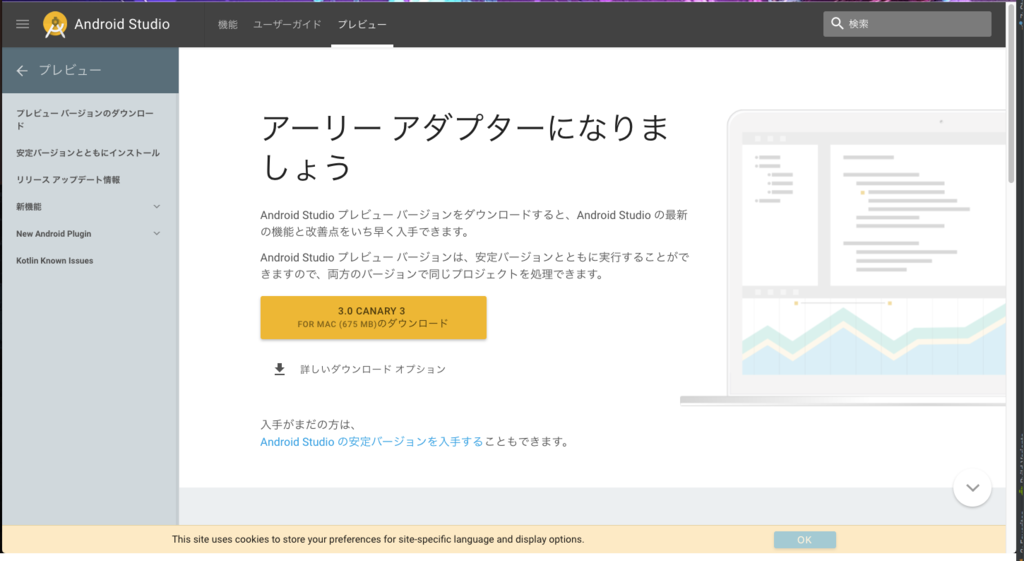Viewport: 1024px width, 561px height.
Task: Open the ユーザーガイド tab
Action: point(287,24)
